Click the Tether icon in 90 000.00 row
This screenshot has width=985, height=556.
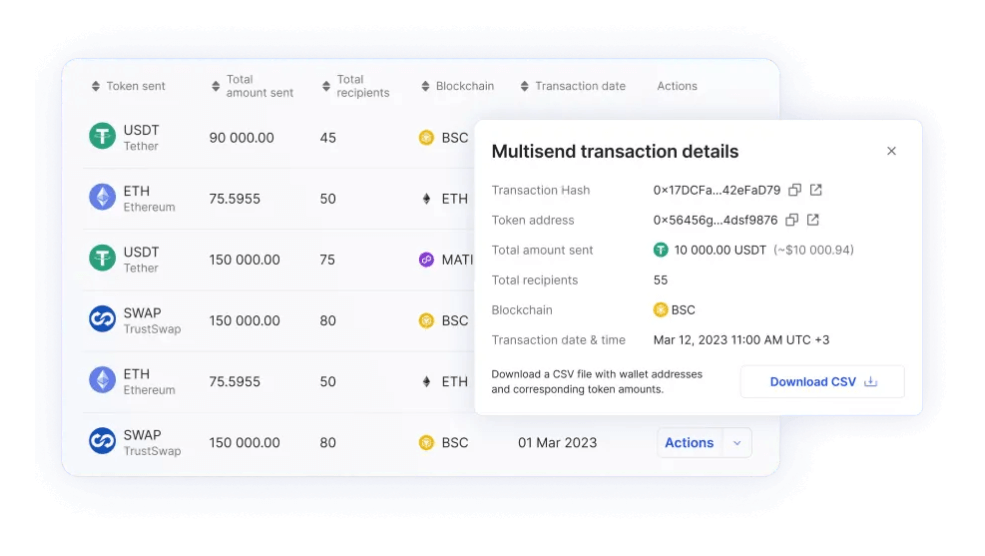[x=102, y=136]
